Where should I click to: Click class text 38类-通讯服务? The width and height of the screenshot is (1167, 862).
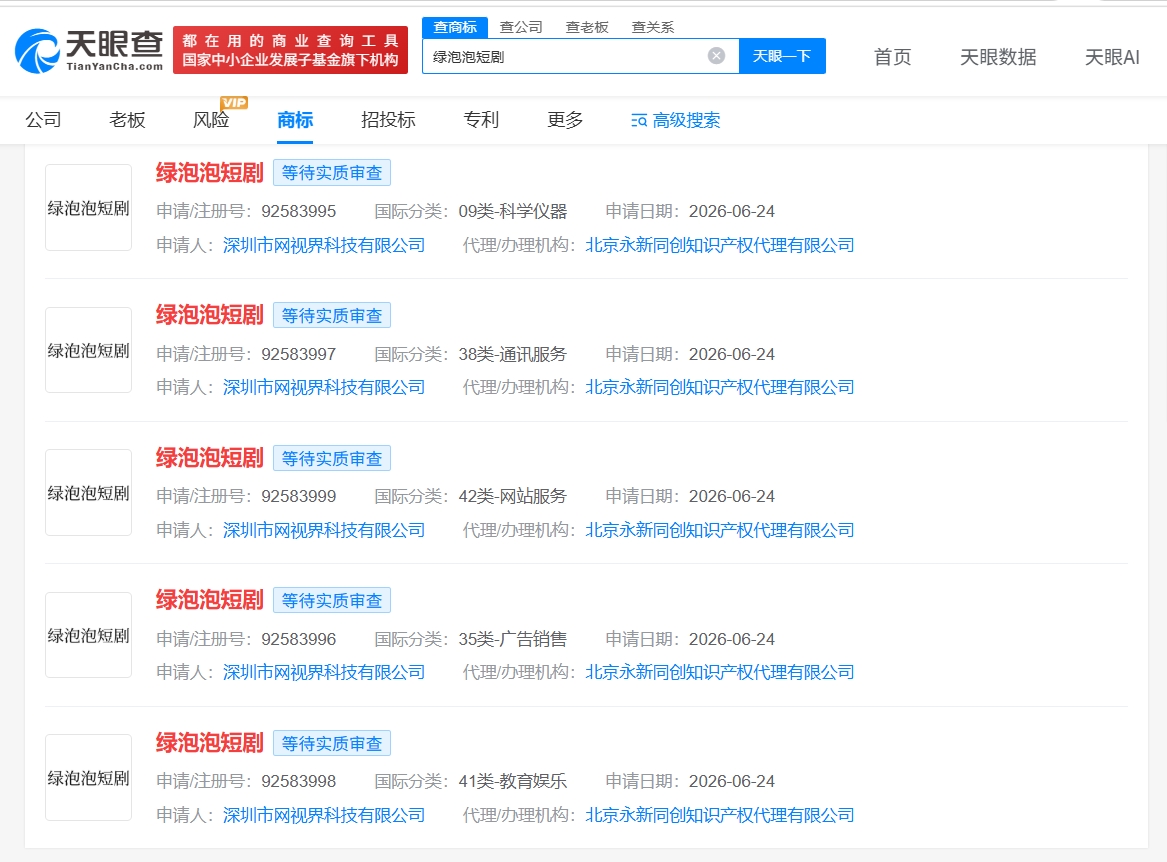513,354
